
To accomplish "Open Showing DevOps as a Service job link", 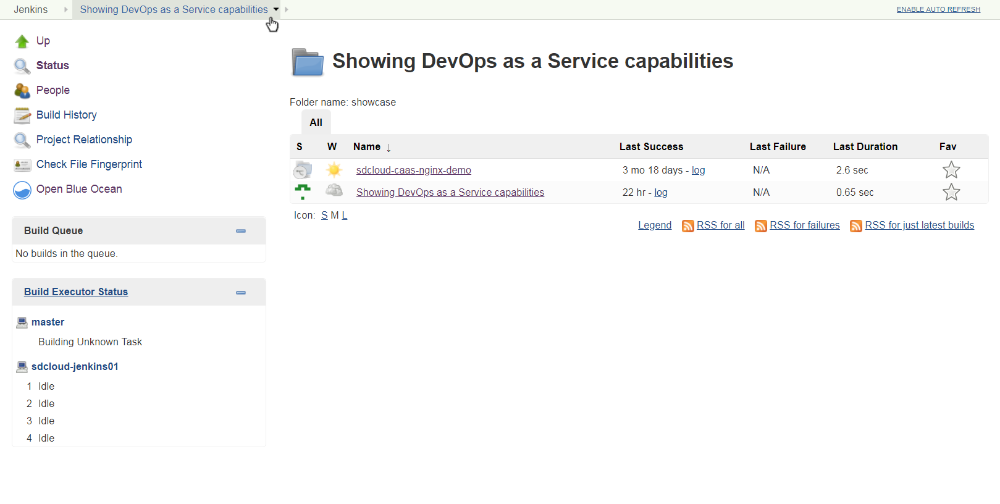I will tap(450, 192).
